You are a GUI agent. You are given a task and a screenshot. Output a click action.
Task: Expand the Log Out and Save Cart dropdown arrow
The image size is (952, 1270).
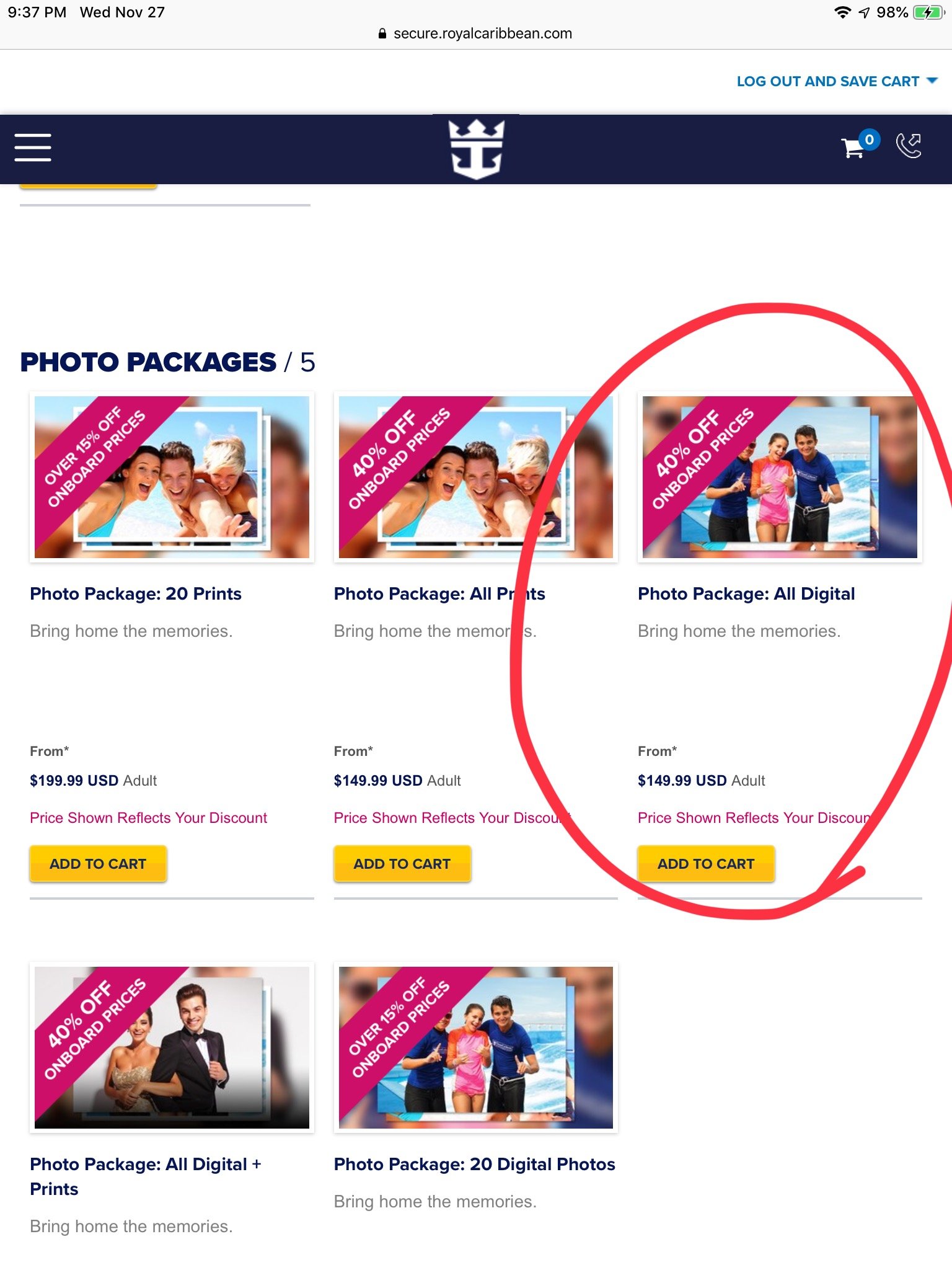(x=932, y=81)
